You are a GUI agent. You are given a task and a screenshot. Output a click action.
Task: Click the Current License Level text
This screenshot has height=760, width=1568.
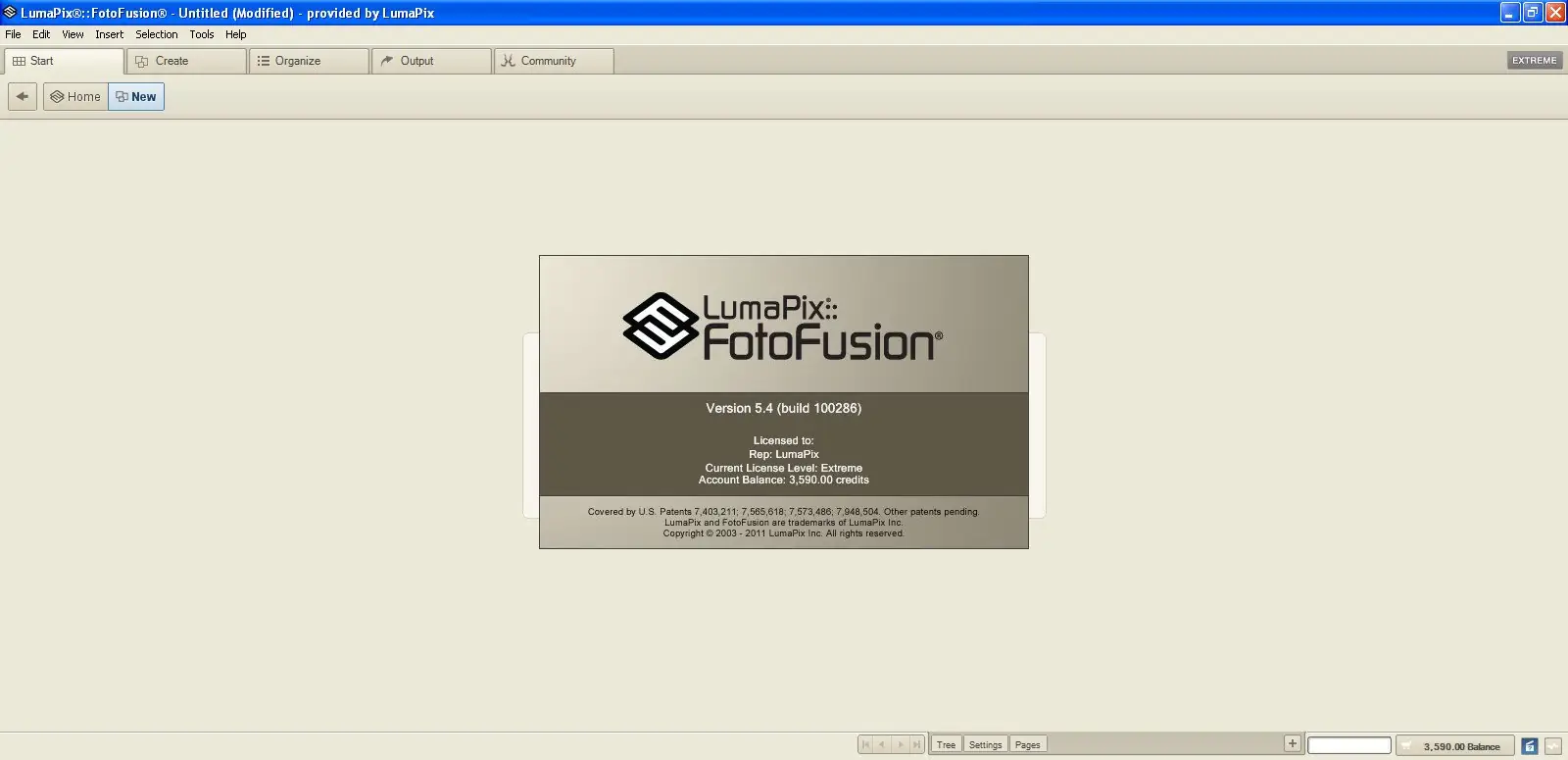[x=784, y=468]
